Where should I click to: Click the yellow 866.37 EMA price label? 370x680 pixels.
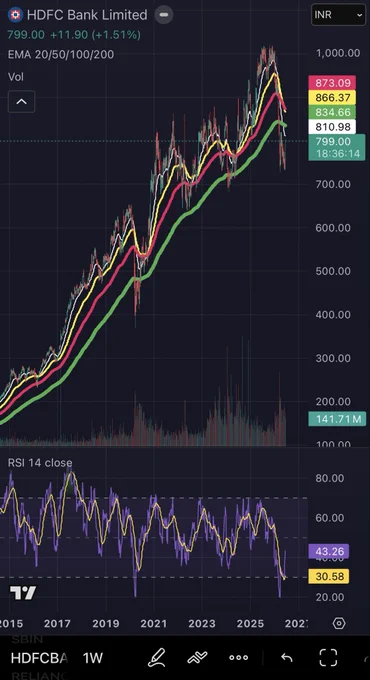point(332,97)
